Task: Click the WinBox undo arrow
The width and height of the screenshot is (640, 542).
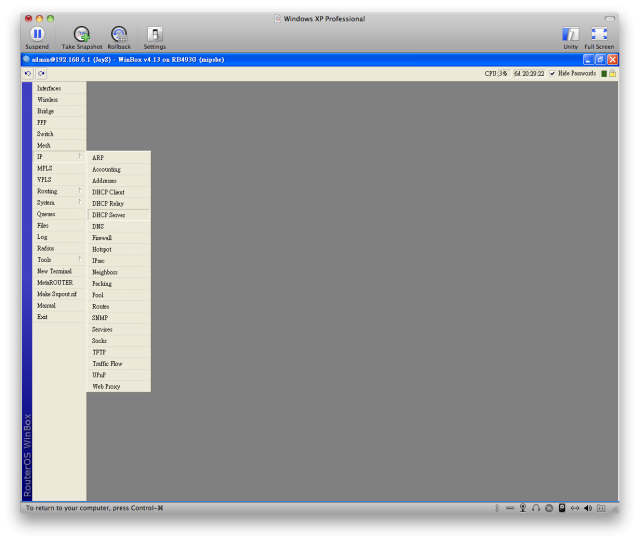Action: coord(28,73)
